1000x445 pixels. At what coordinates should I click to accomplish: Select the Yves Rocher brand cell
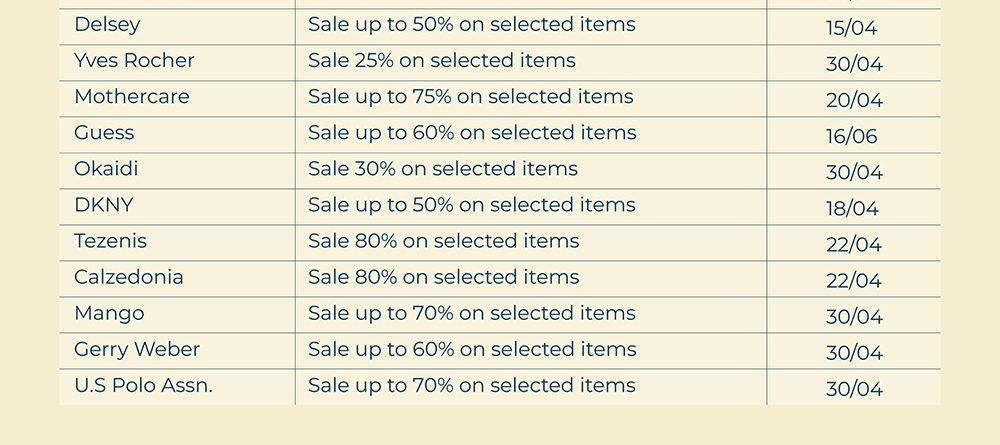[134, 61]
